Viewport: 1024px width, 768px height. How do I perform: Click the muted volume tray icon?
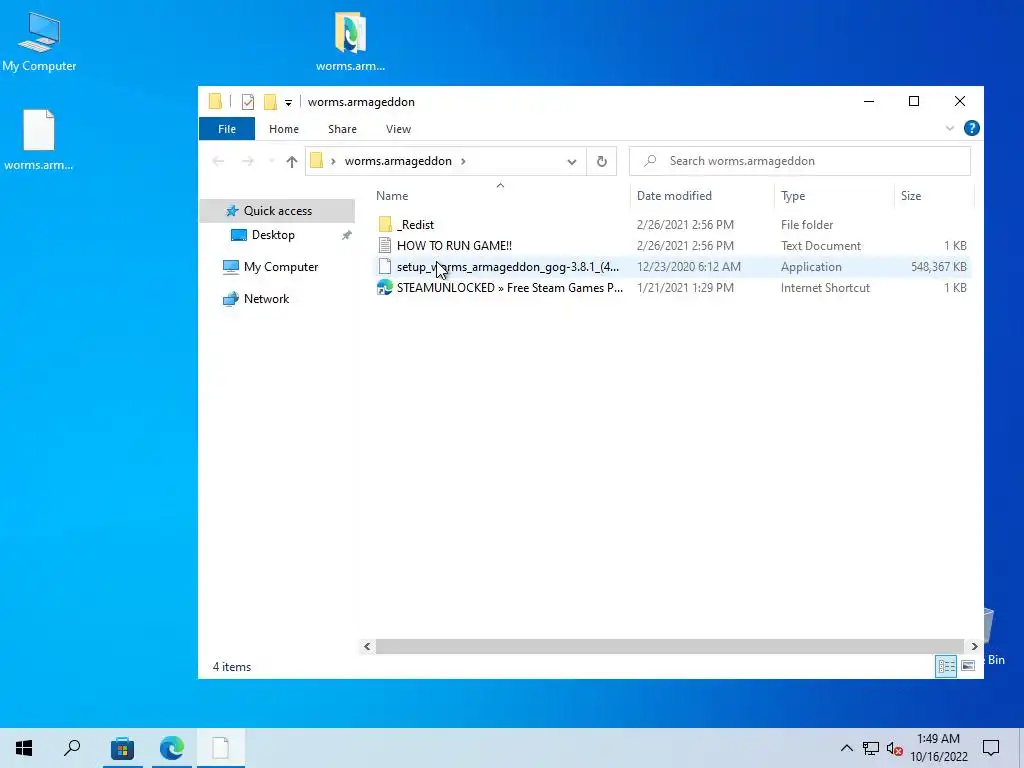click(895, 748)
